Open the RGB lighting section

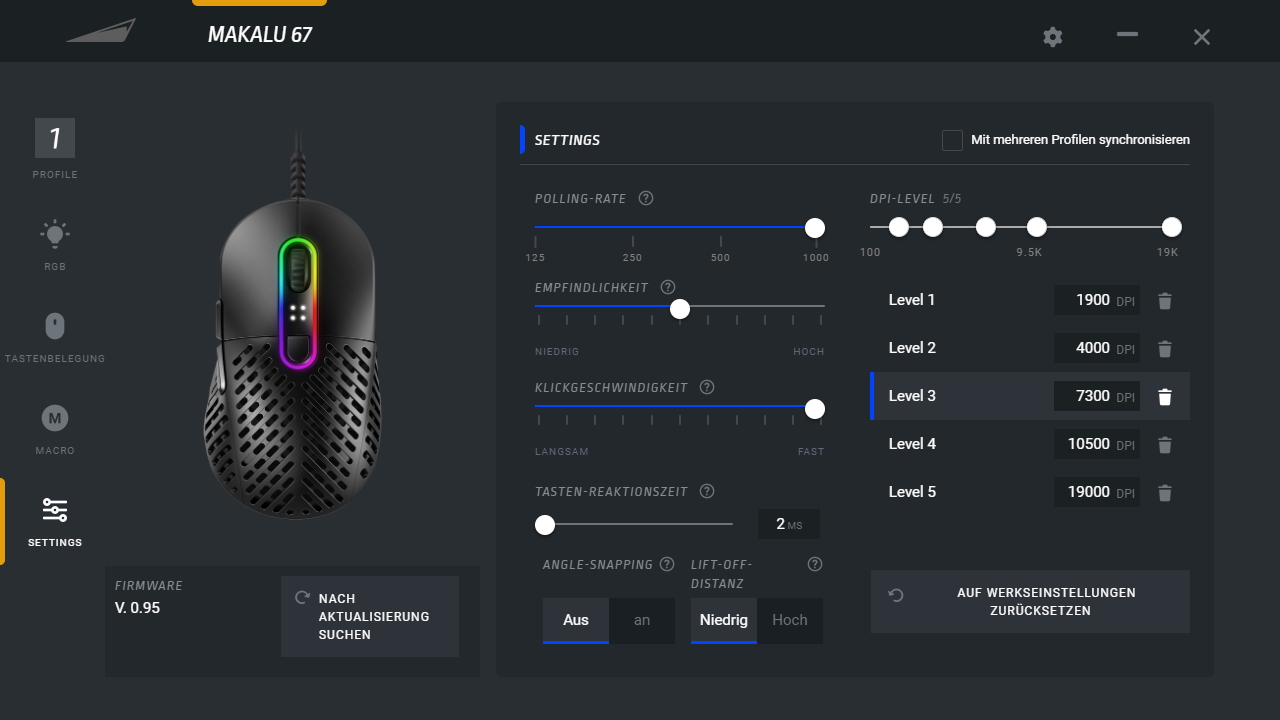pos(55,235)
